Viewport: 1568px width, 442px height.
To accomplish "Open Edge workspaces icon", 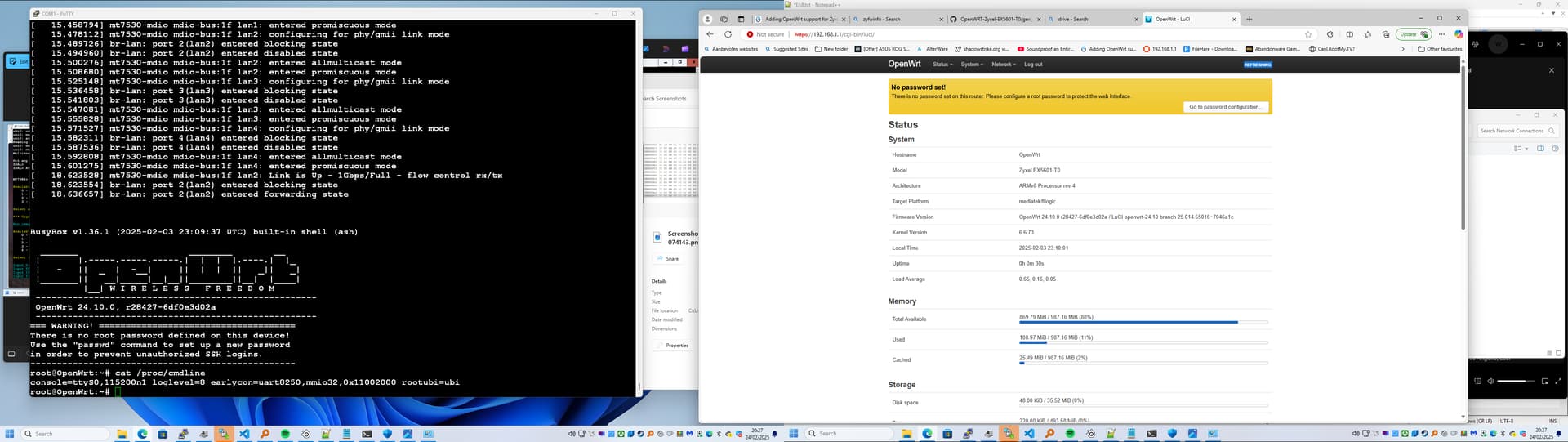I will [x=724, y=19].
